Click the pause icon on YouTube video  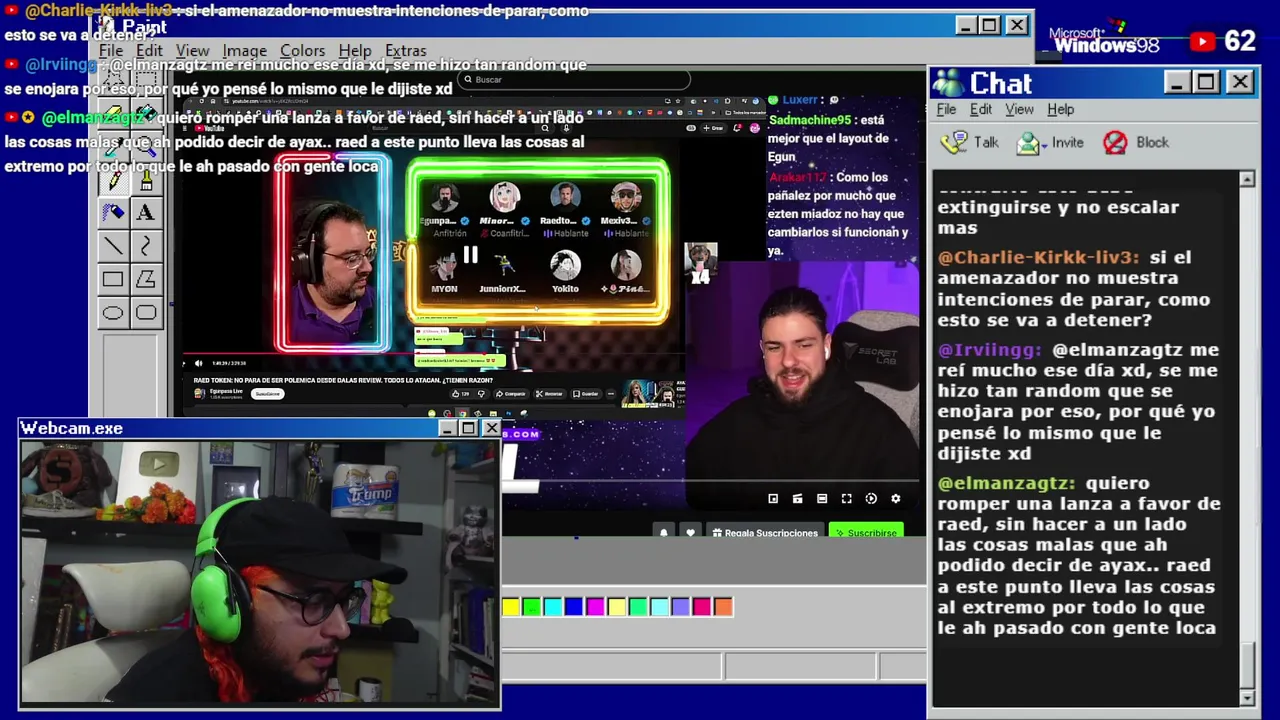click(x=470, y=255)
